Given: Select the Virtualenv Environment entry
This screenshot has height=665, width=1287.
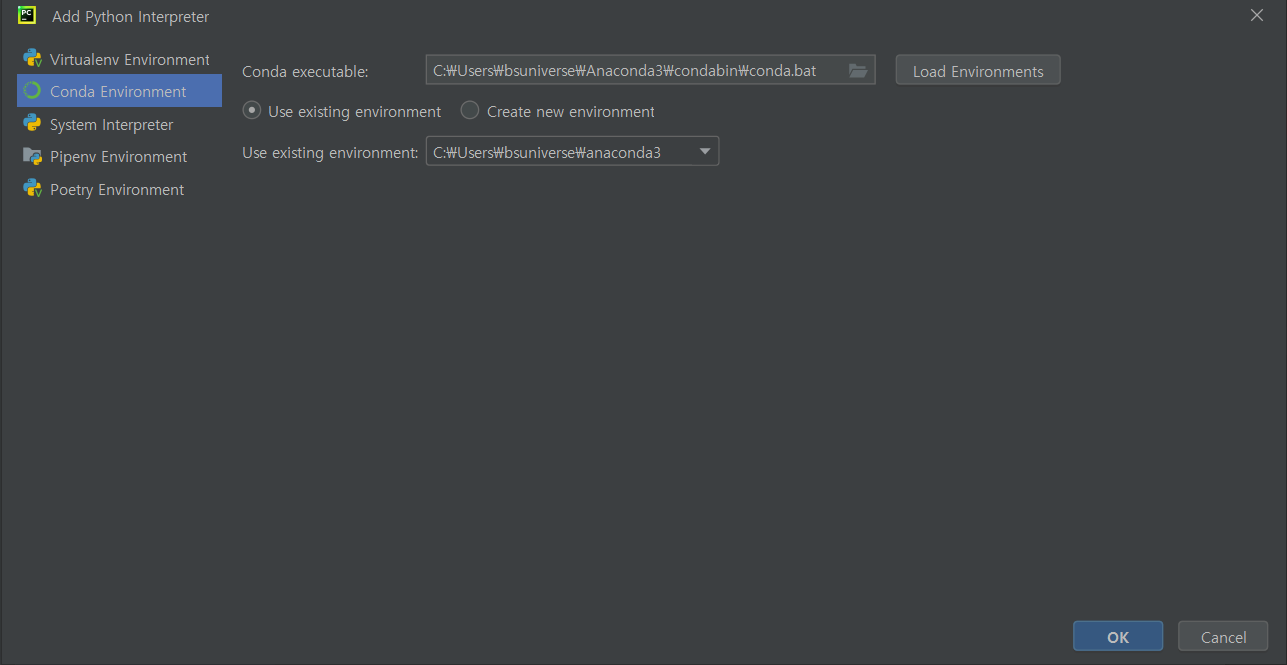Looking at the screenshot, I should tap(119, 59).
